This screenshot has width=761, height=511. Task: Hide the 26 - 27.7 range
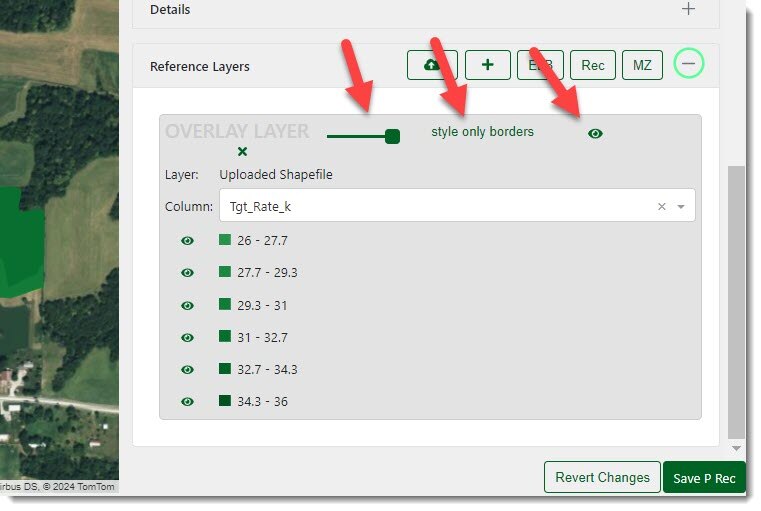click(x=187, y=241)
